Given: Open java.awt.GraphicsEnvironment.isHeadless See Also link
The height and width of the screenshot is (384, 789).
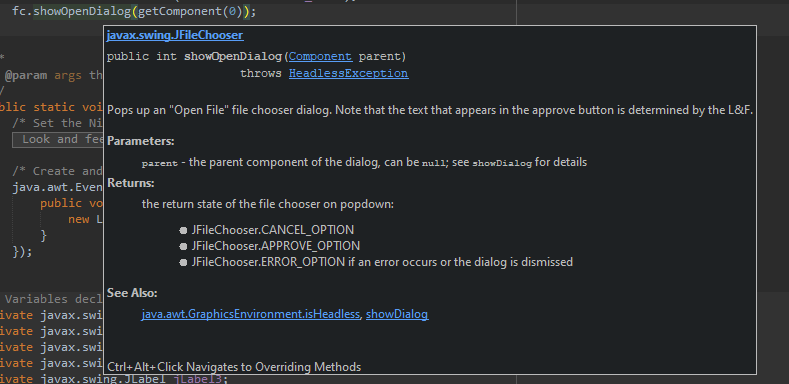Looking at the screenshot, I should [x=251, y=314].
